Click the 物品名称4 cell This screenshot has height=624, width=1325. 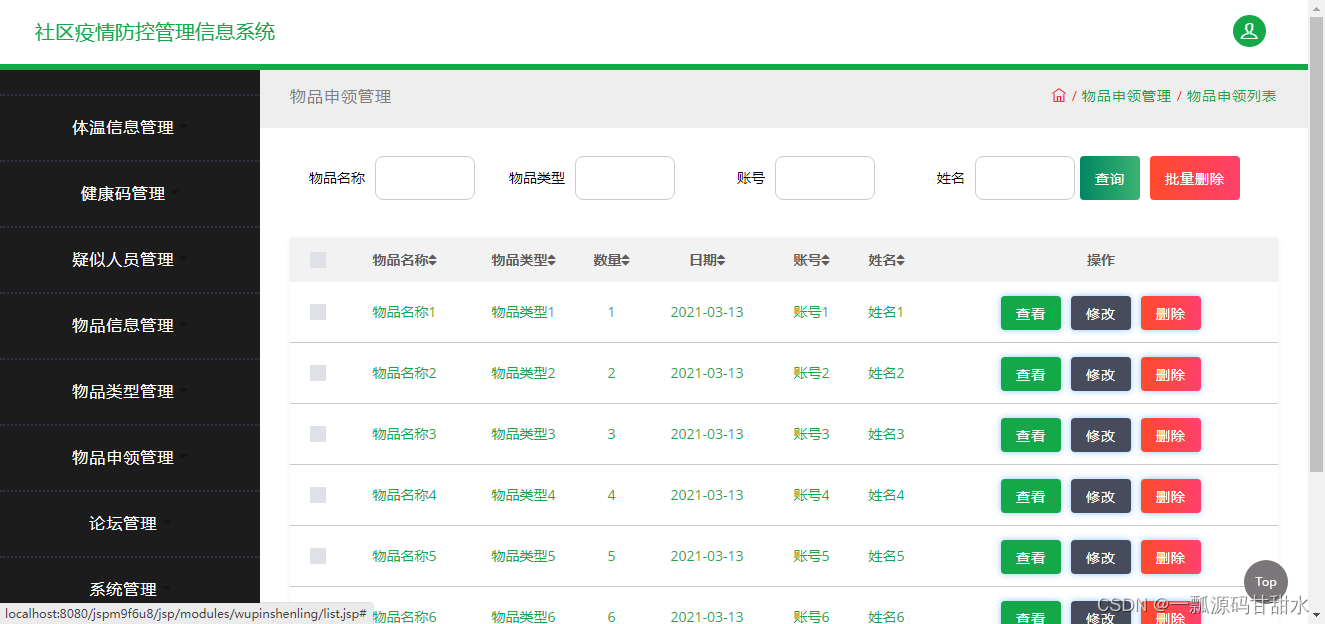tap(404, 495)
